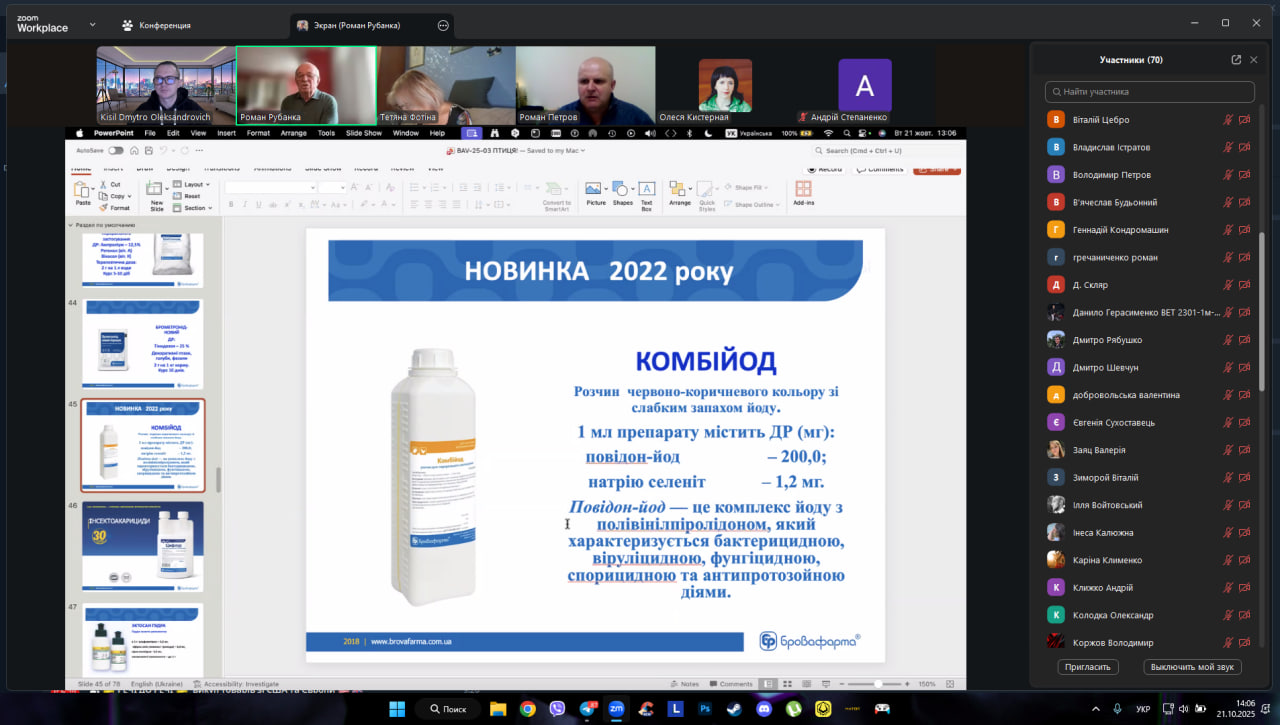Pop out the Участники panel
This screenshot has width=1280, height=725.
click(1236, 60)
